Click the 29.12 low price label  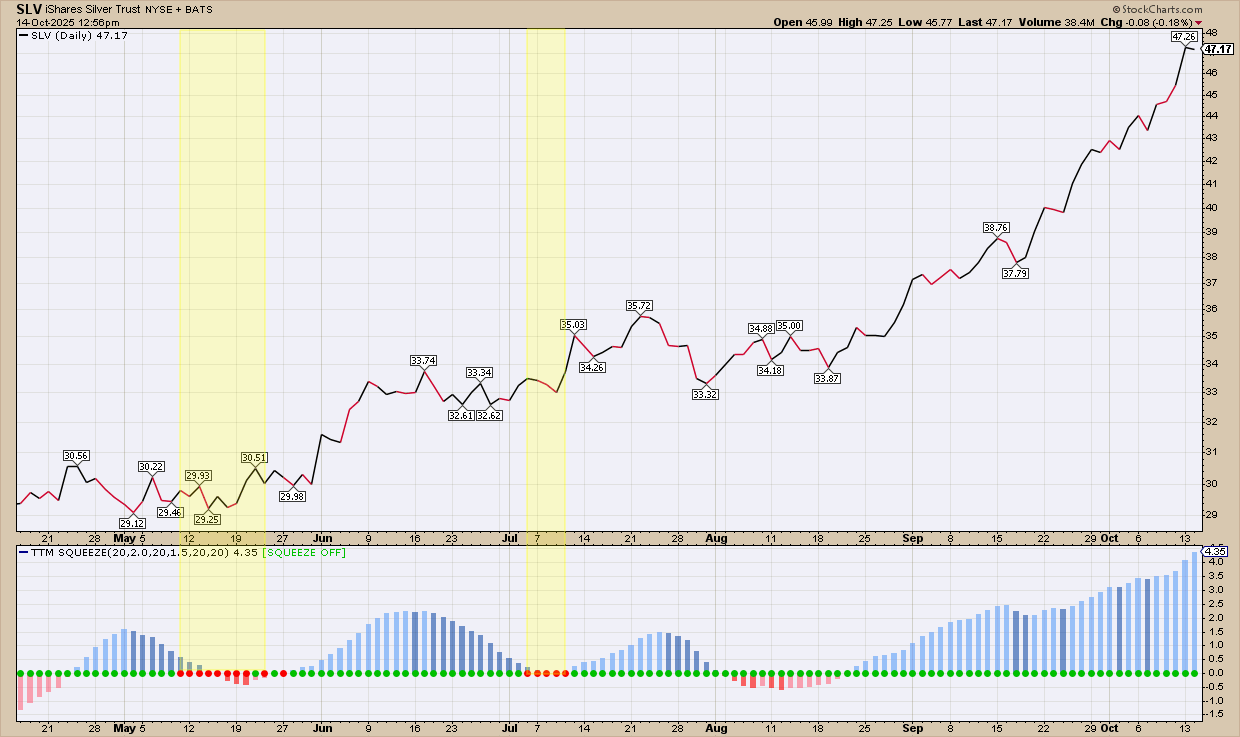coord(132,523)
